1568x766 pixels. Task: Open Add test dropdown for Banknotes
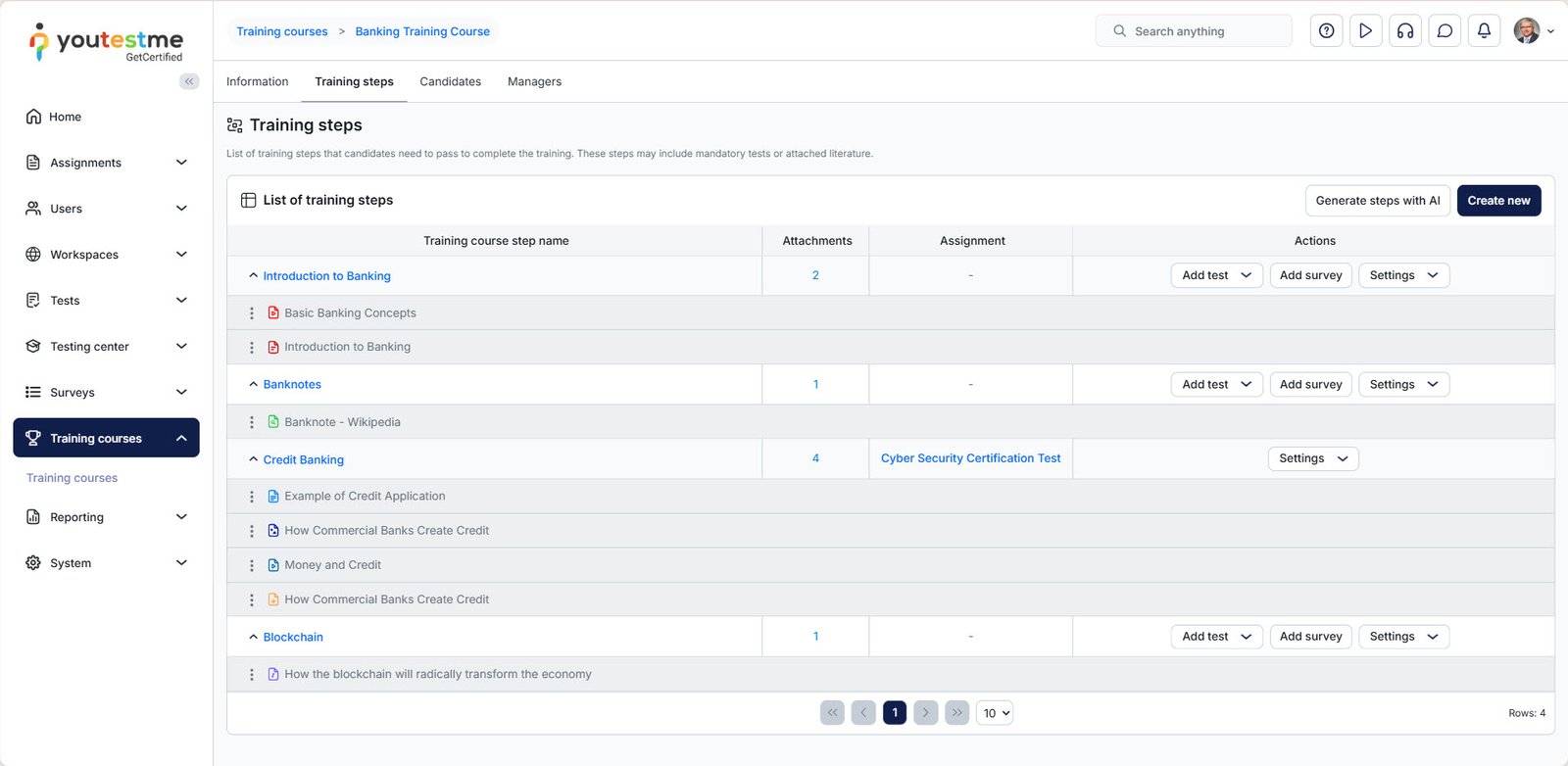[1216, 385]
